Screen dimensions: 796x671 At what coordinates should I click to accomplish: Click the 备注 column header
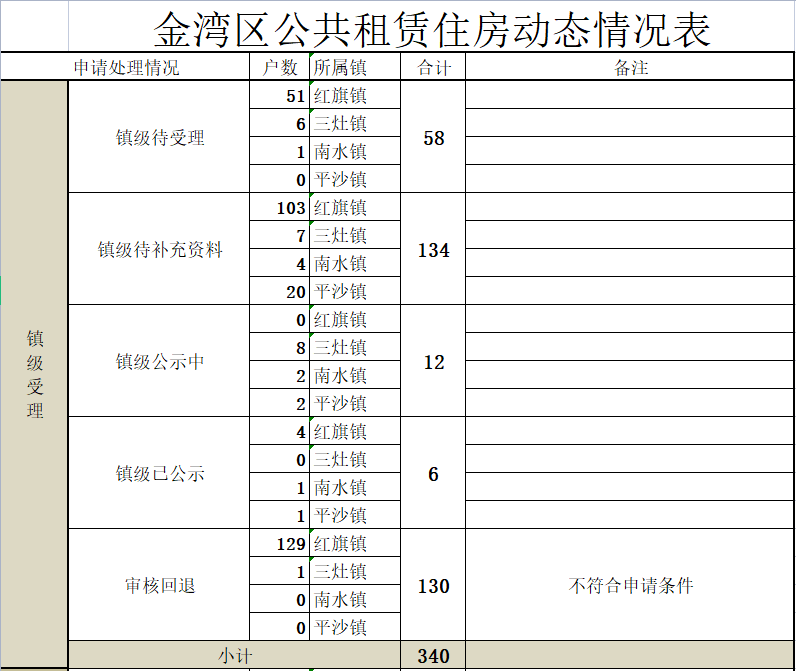pyautogui.click(x=630, y=68)
